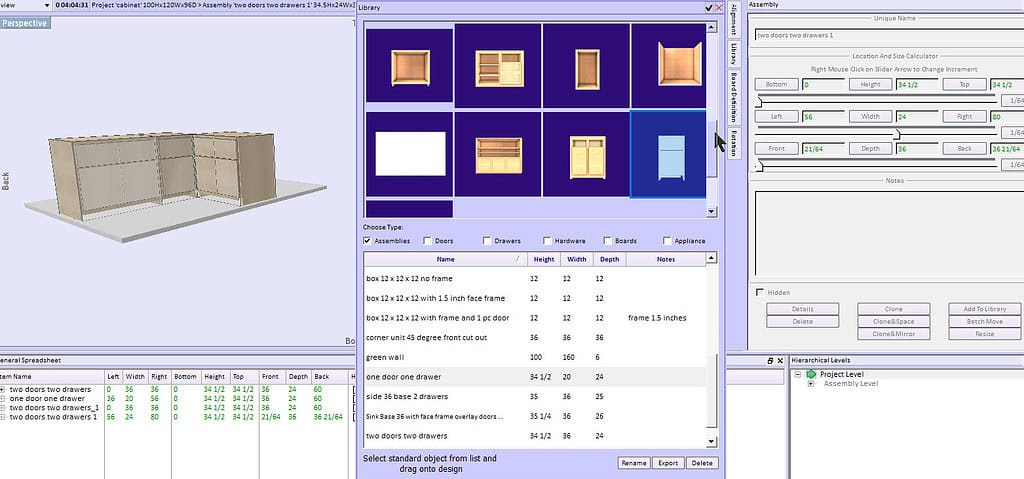Uncheck the Assemblies type checkbox
This screenshot has height=479, width=1024.
point(367,241)
